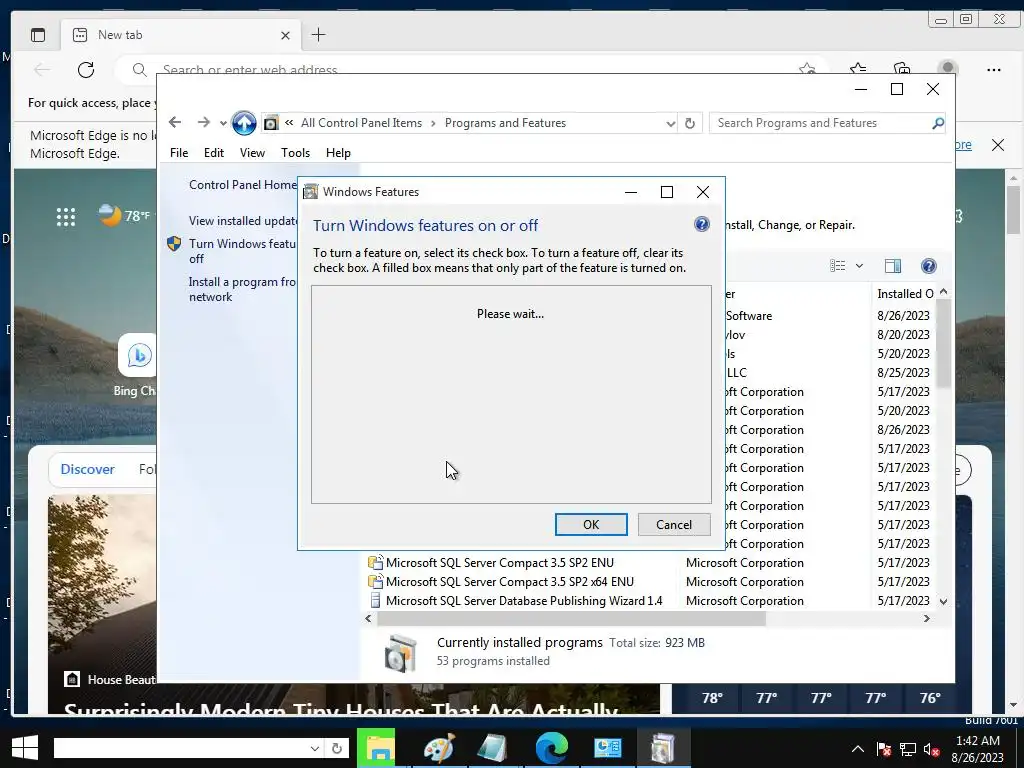1024x768 pixels.
Task: Open the Tools menu
Action: pyautogui.click(x=295, y=153)
